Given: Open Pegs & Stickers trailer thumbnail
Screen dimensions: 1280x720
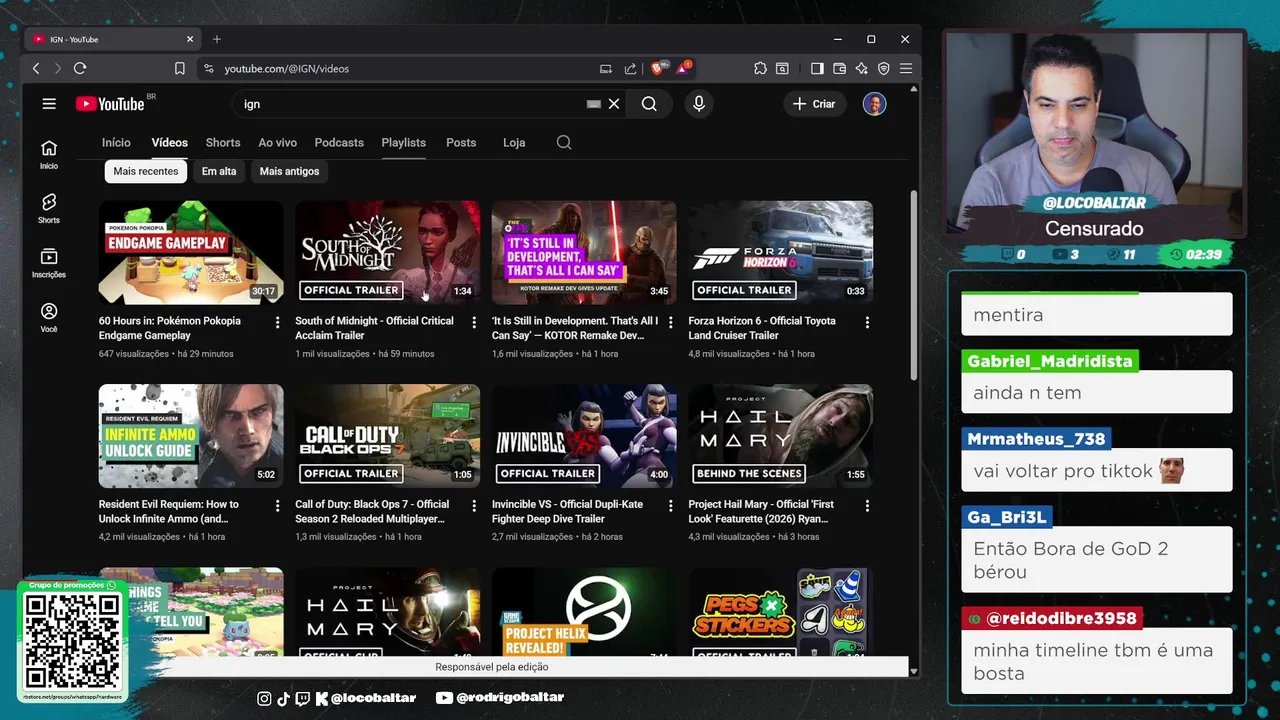Looking at the screenshot, I should pyautogui.click(x=781, y=612).
